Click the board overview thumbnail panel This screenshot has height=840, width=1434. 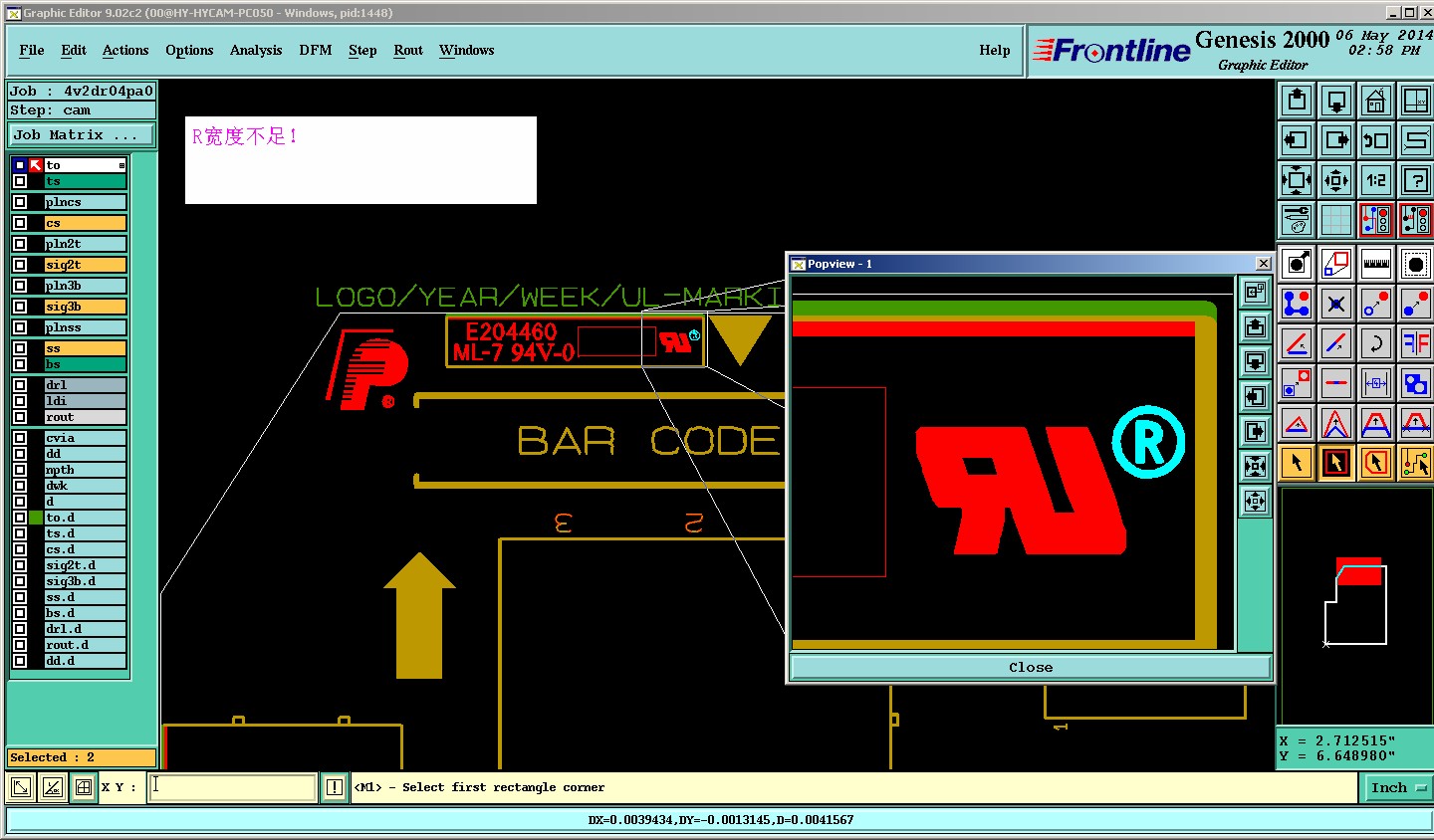tap(1354, 605)
